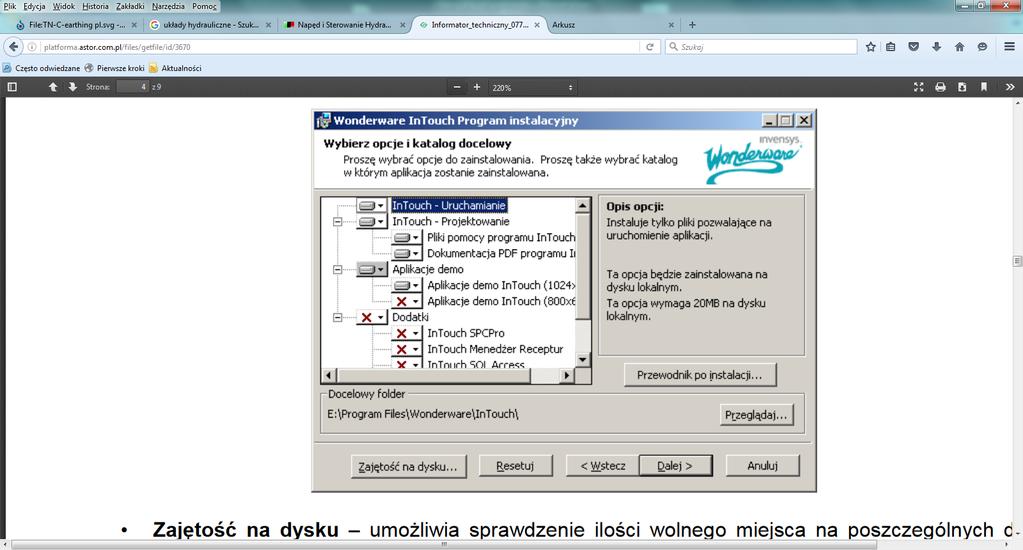Go to next PDF page arrow
Screen dimensions: 1023x550
72,87
